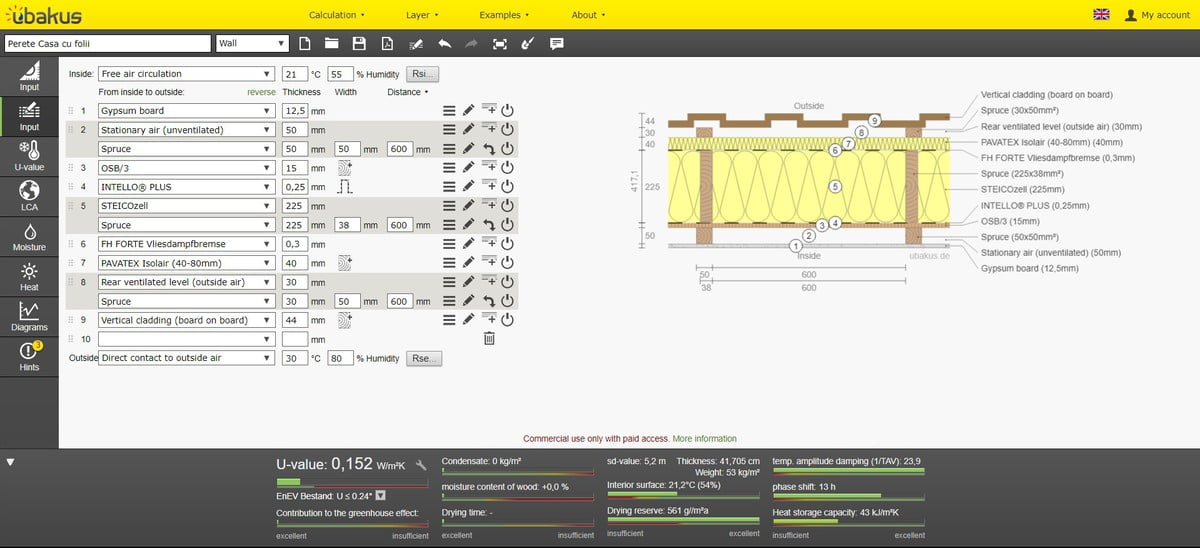This screenshot has height=548, width=1200.
Task: Export to PDF via the toolbar icon
Action: point(387,44)
